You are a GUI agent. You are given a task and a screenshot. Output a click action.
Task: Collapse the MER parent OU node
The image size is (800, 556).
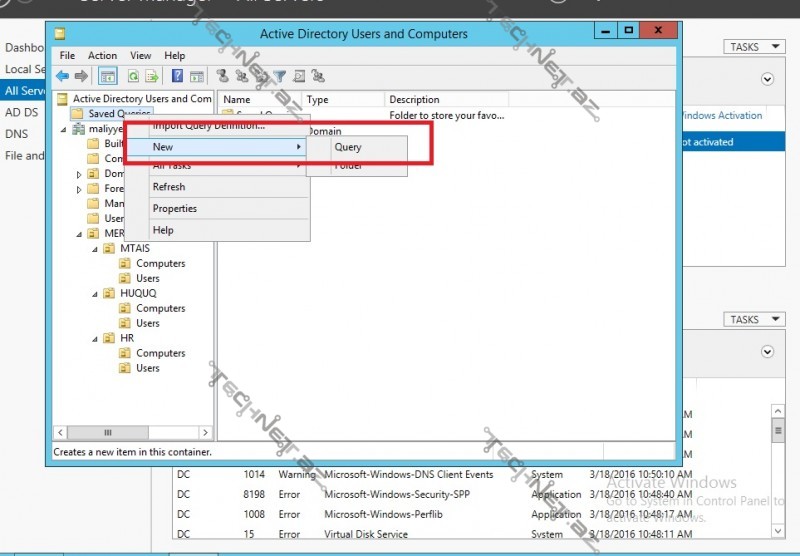[x=79, y=235]
